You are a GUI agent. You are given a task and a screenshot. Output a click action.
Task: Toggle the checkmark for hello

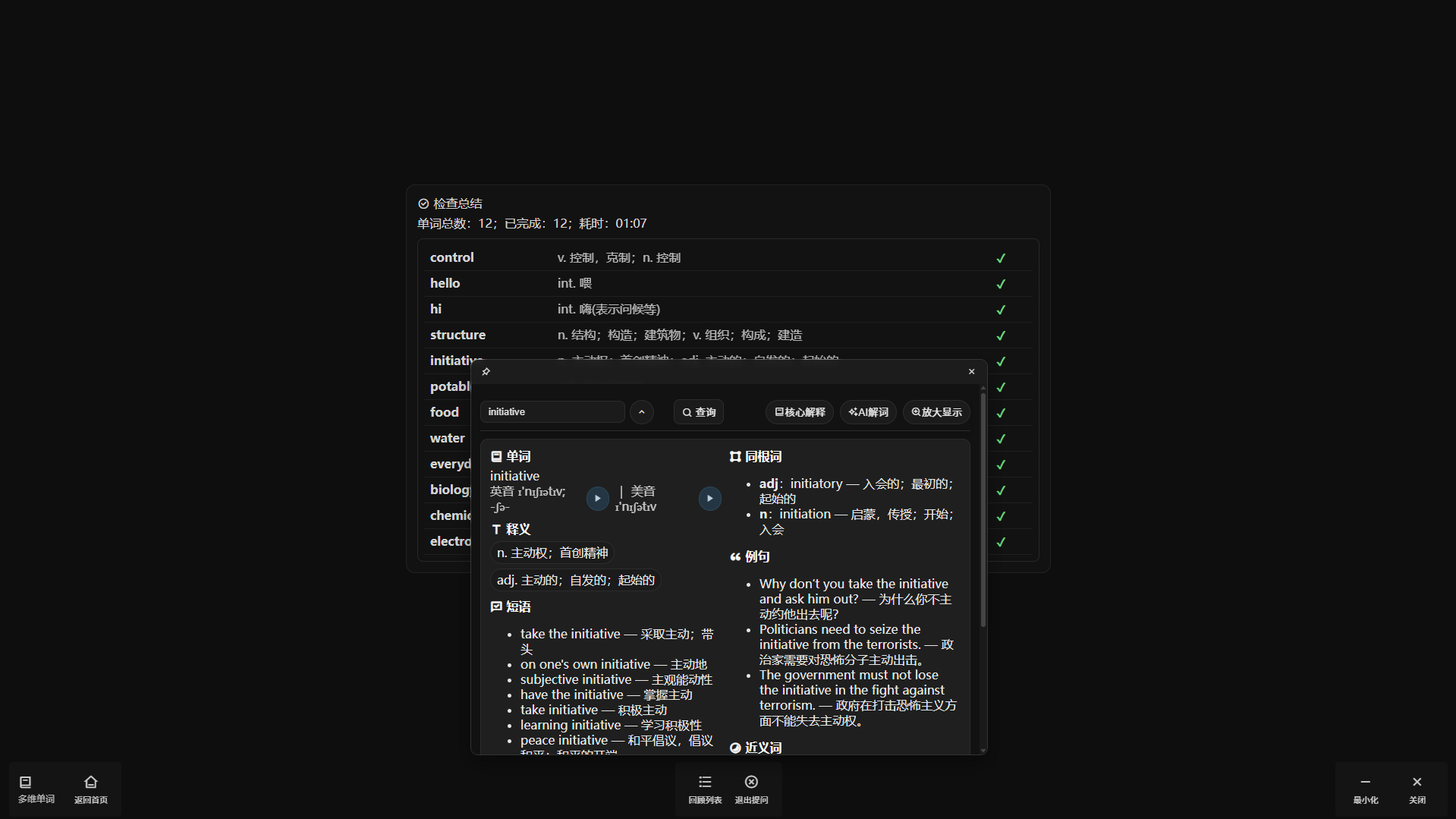tap(1001, 284)
